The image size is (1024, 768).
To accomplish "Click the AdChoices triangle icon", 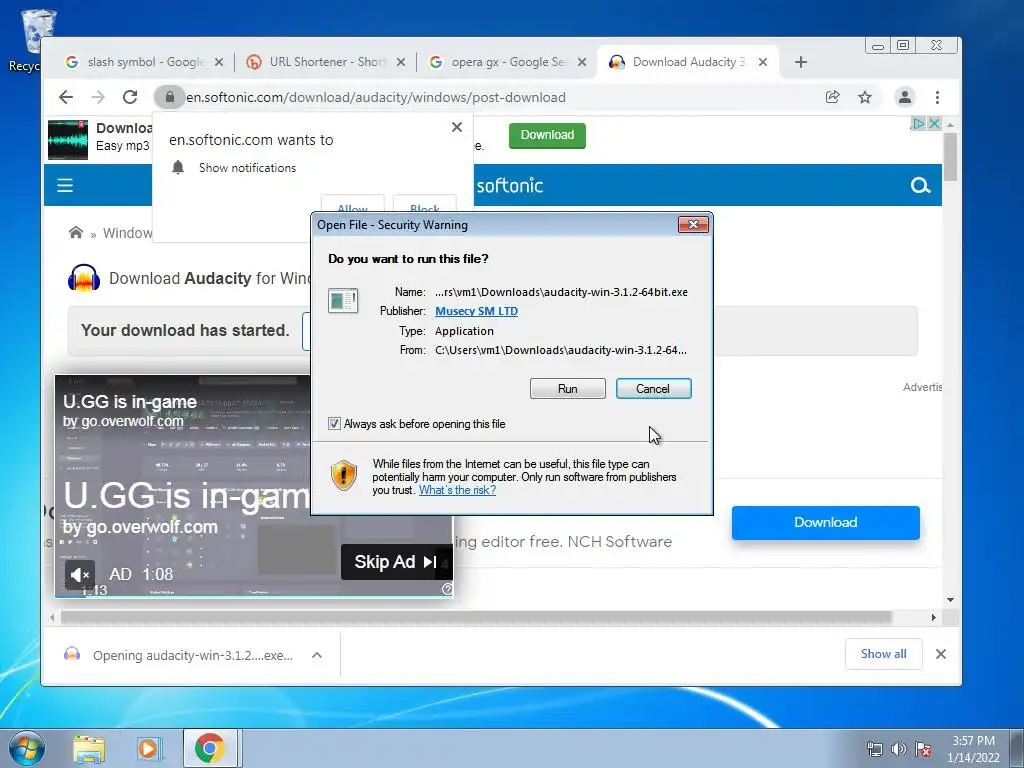I will click(x=918, y=123).
